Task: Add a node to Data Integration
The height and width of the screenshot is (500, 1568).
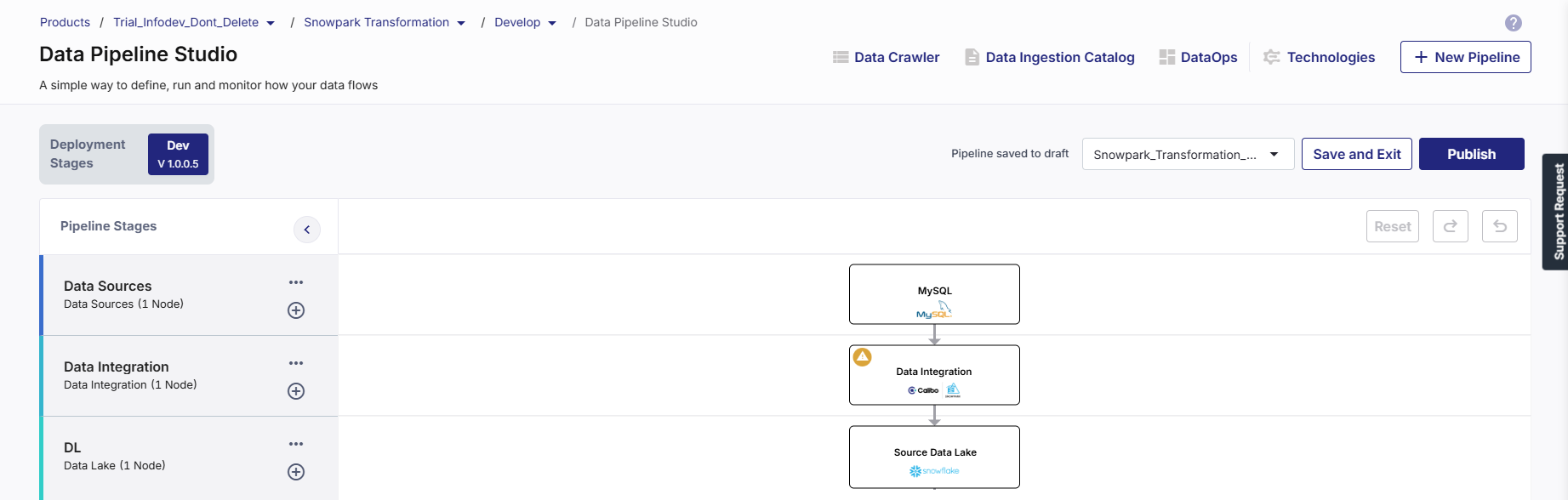Action: [x=296, y=391]
